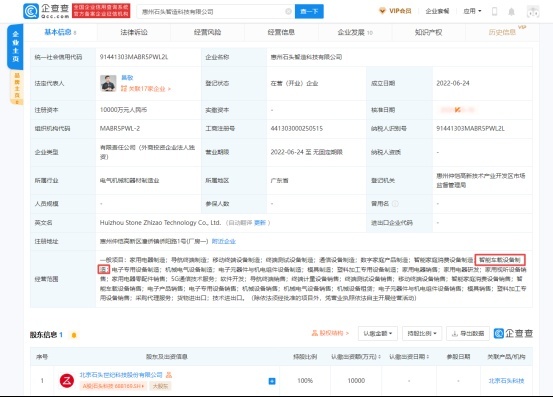
Task: Switch to the 基本信息 tab
Action: [60, 32]
